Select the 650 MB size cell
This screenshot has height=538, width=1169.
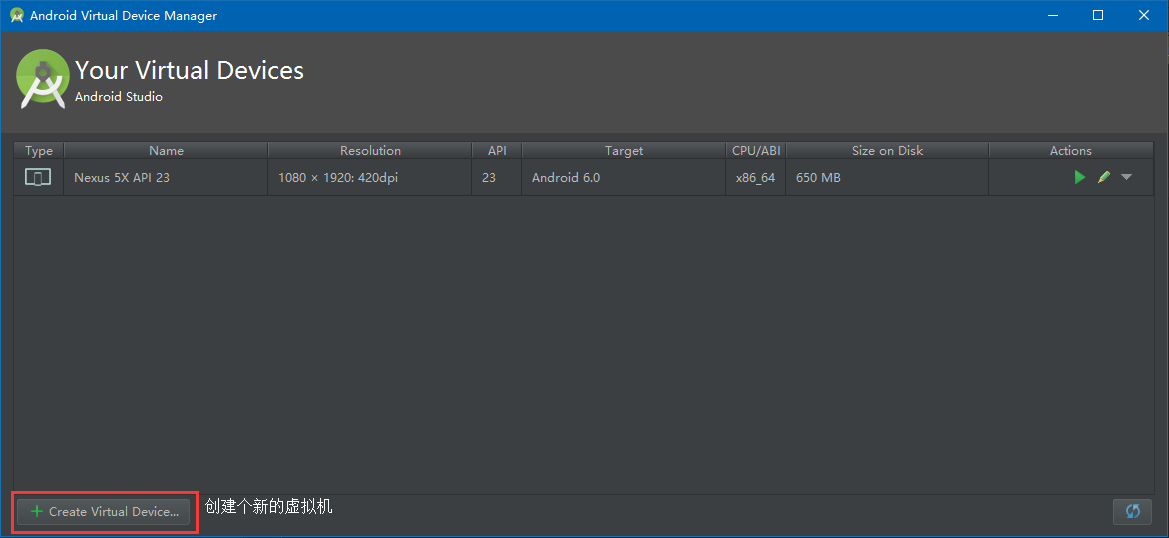click(x=887, y=178)
